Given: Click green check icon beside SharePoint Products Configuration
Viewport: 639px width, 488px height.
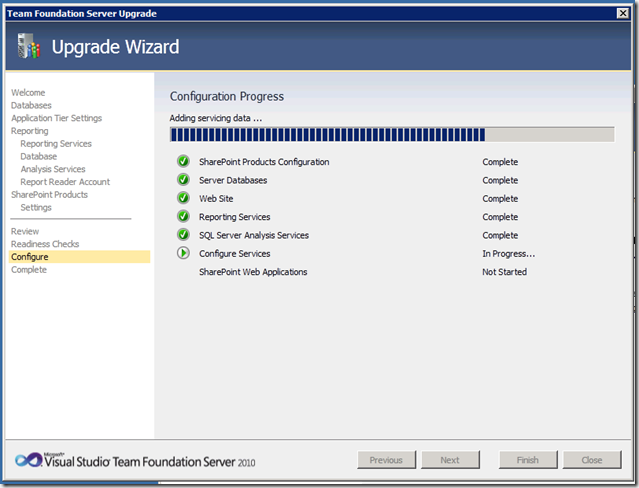Looking at the screenshot, I should (183, 162).
